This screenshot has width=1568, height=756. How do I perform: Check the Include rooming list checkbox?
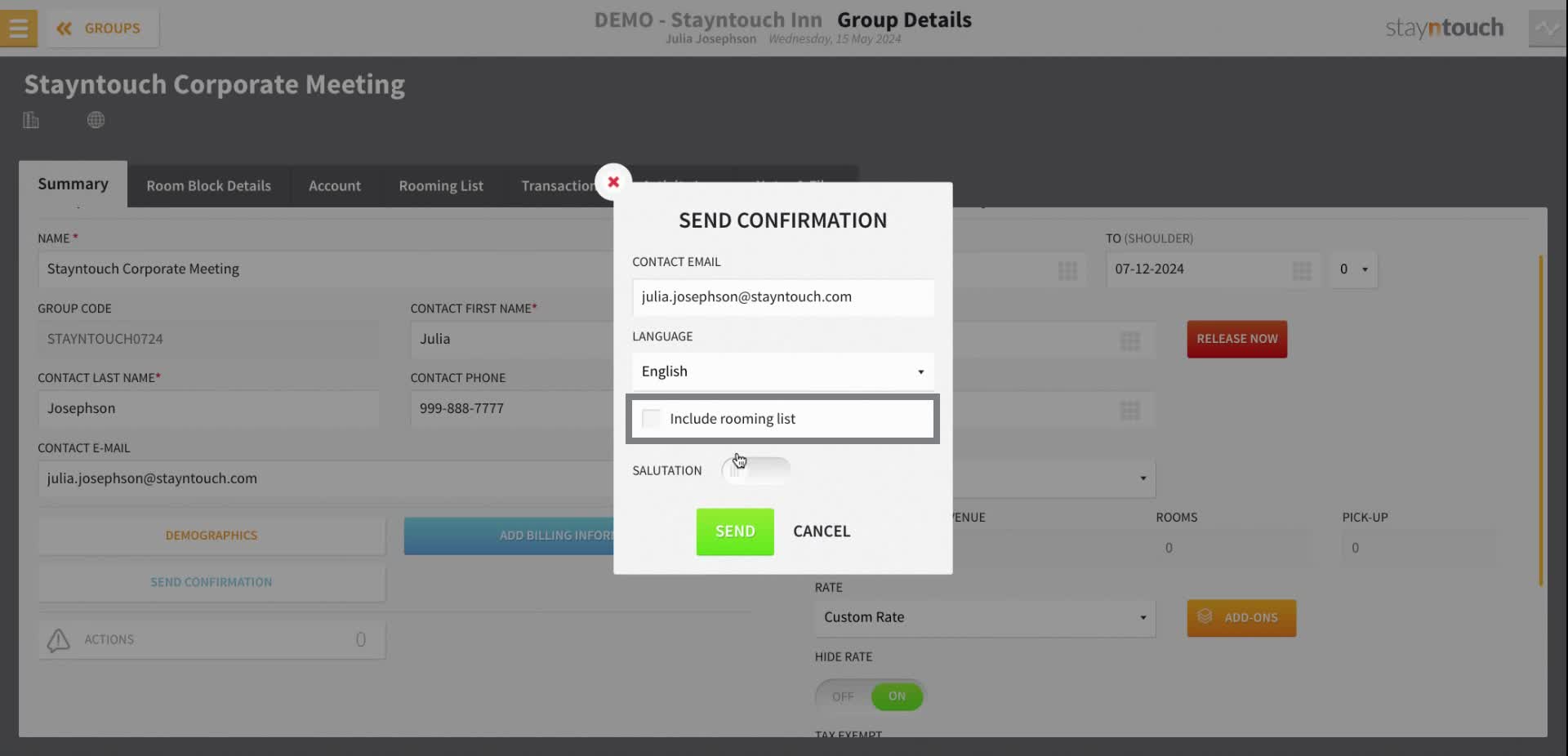651,419
